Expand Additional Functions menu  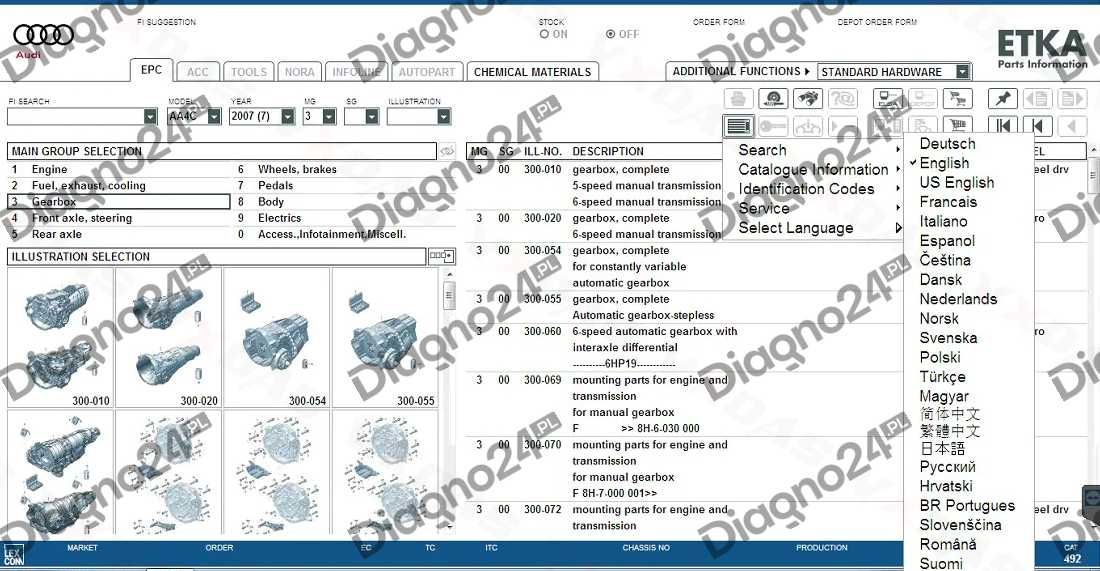tap(741, 72)
